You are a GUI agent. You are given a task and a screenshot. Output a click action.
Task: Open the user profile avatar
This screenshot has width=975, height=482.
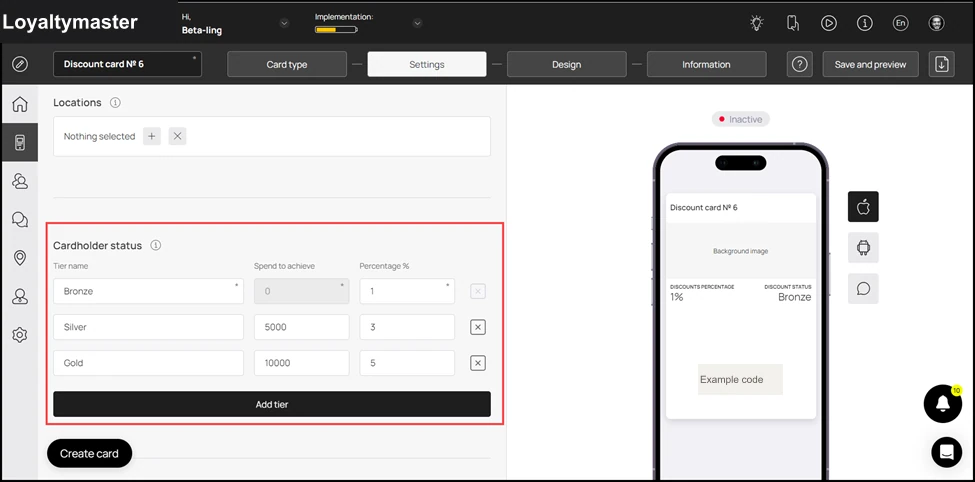tap(936, 23)
